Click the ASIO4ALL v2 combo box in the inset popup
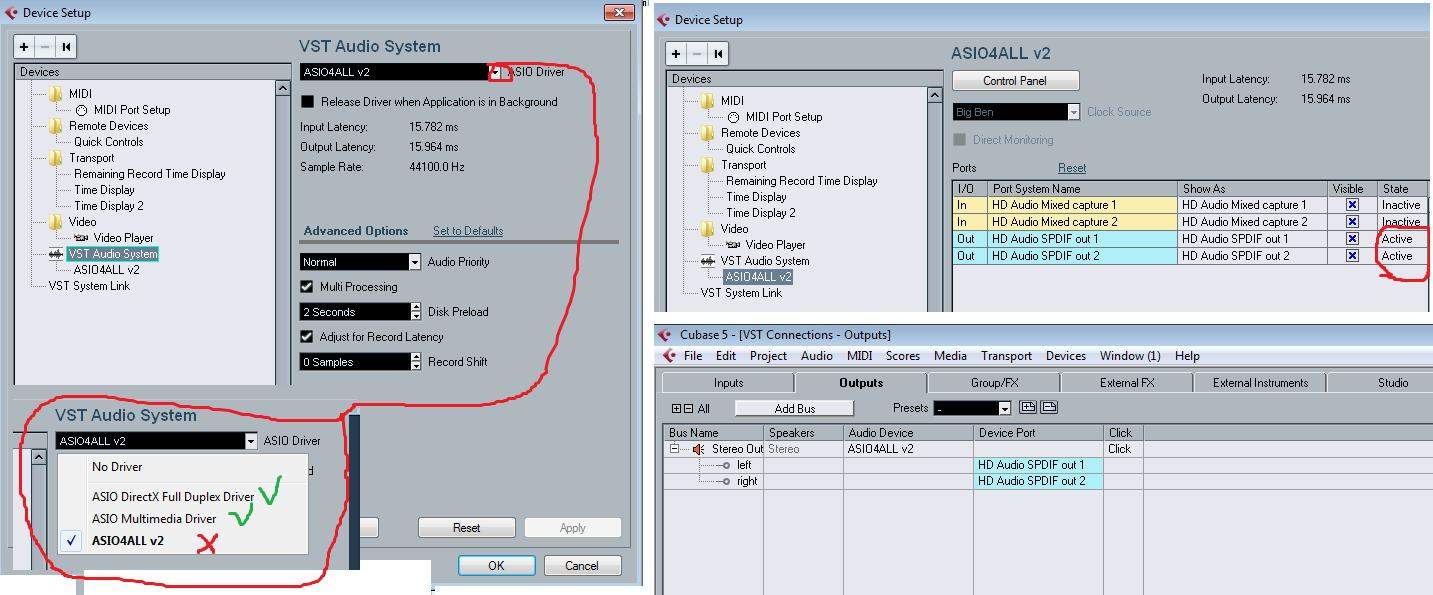This screenshot has width=1433, height=595. tap(157, 441)
